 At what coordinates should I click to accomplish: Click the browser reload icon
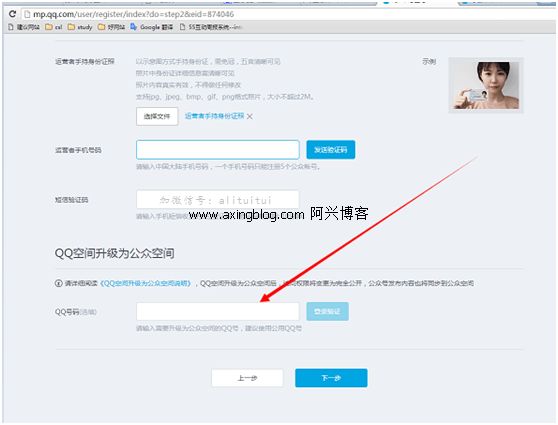[x=12, y=14]
